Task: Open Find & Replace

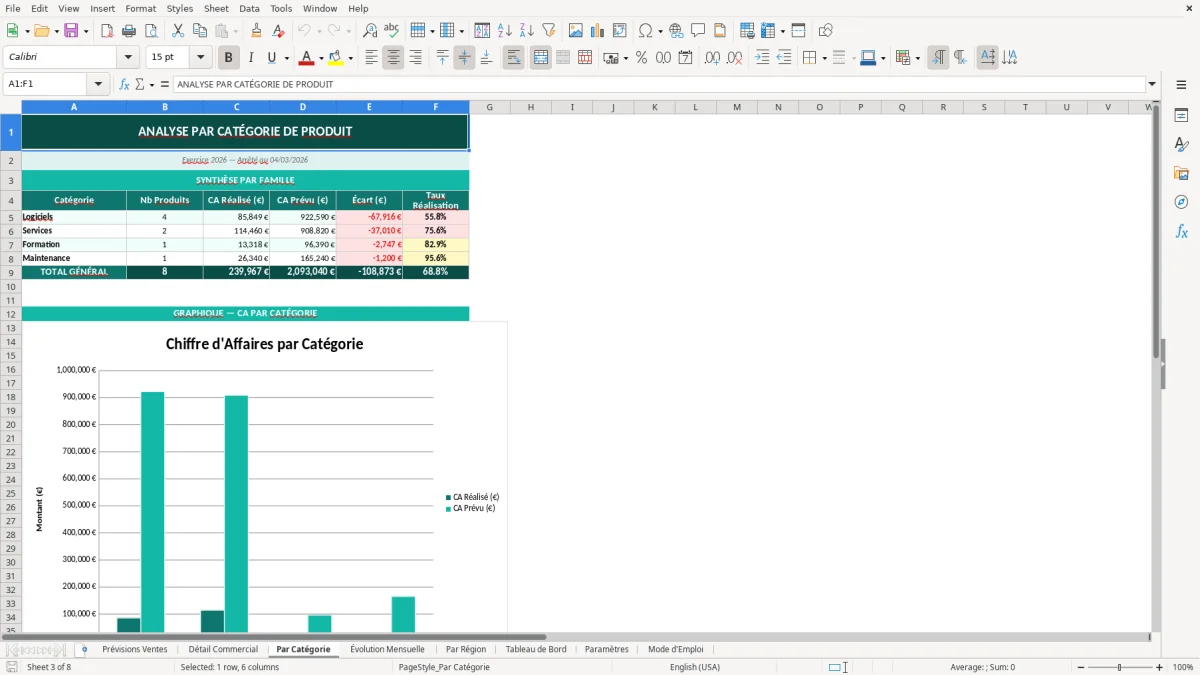Action: [370, 31]
